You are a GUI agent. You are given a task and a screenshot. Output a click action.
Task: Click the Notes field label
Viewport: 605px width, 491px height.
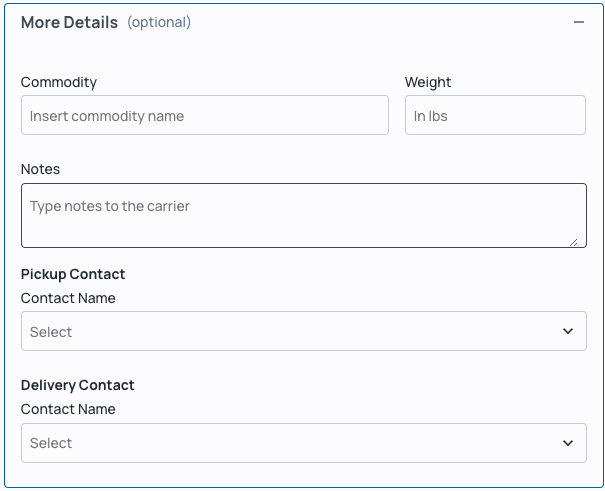40,169
